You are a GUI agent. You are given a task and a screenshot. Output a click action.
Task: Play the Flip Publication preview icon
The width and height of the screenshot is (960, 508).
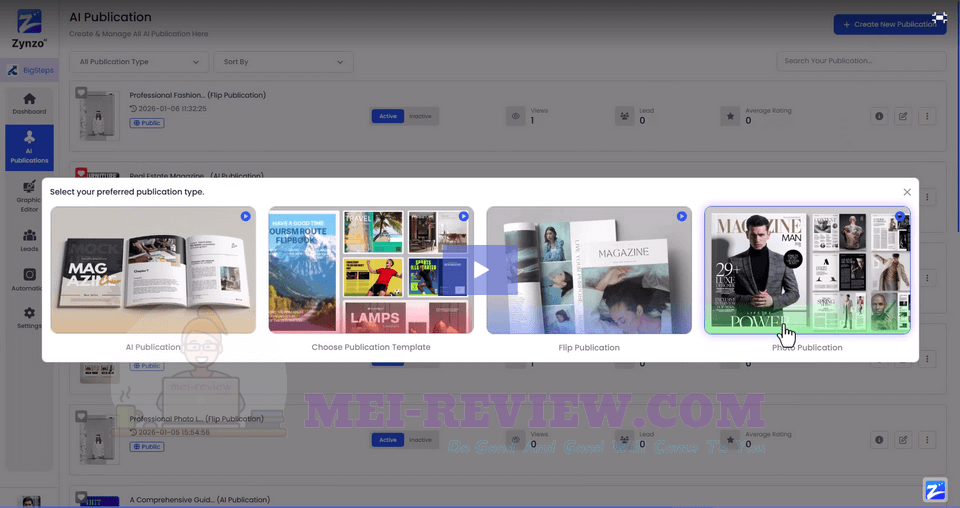pos(681,216)
